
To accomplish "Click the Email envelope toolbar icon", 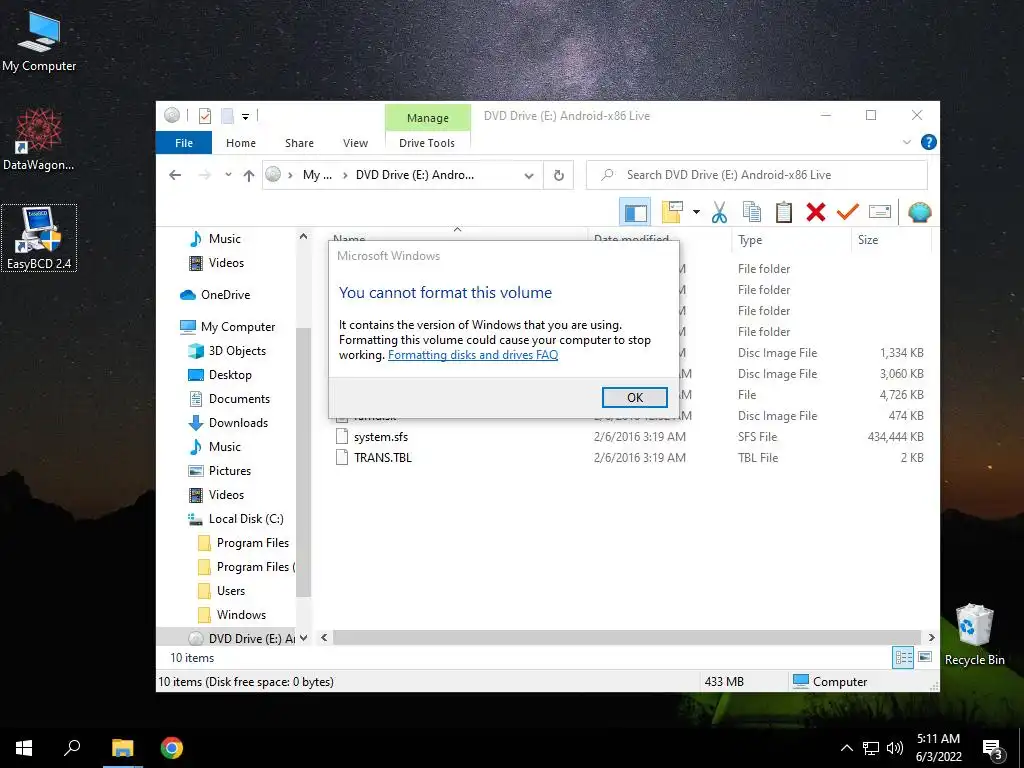I will [x=880, y=212].
